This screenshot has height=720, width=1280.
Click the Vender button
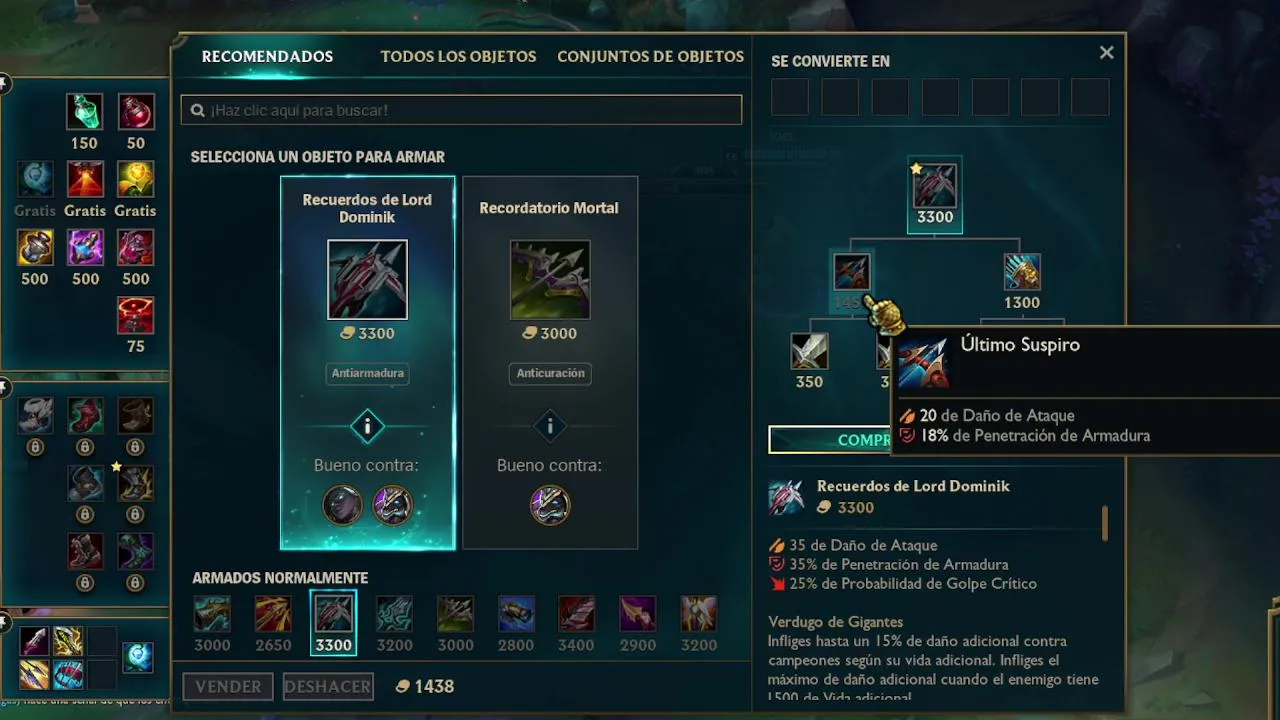(x=228, y=686)
